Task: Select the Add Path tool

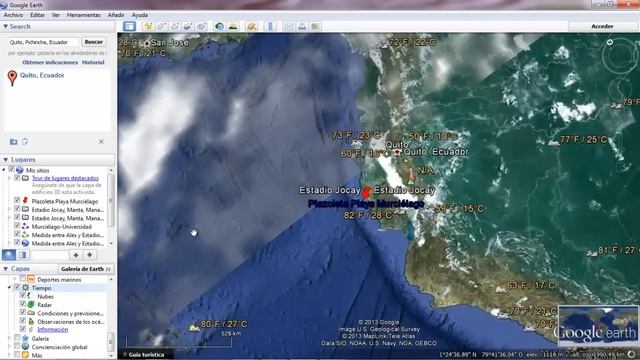Action: point(175,26)
